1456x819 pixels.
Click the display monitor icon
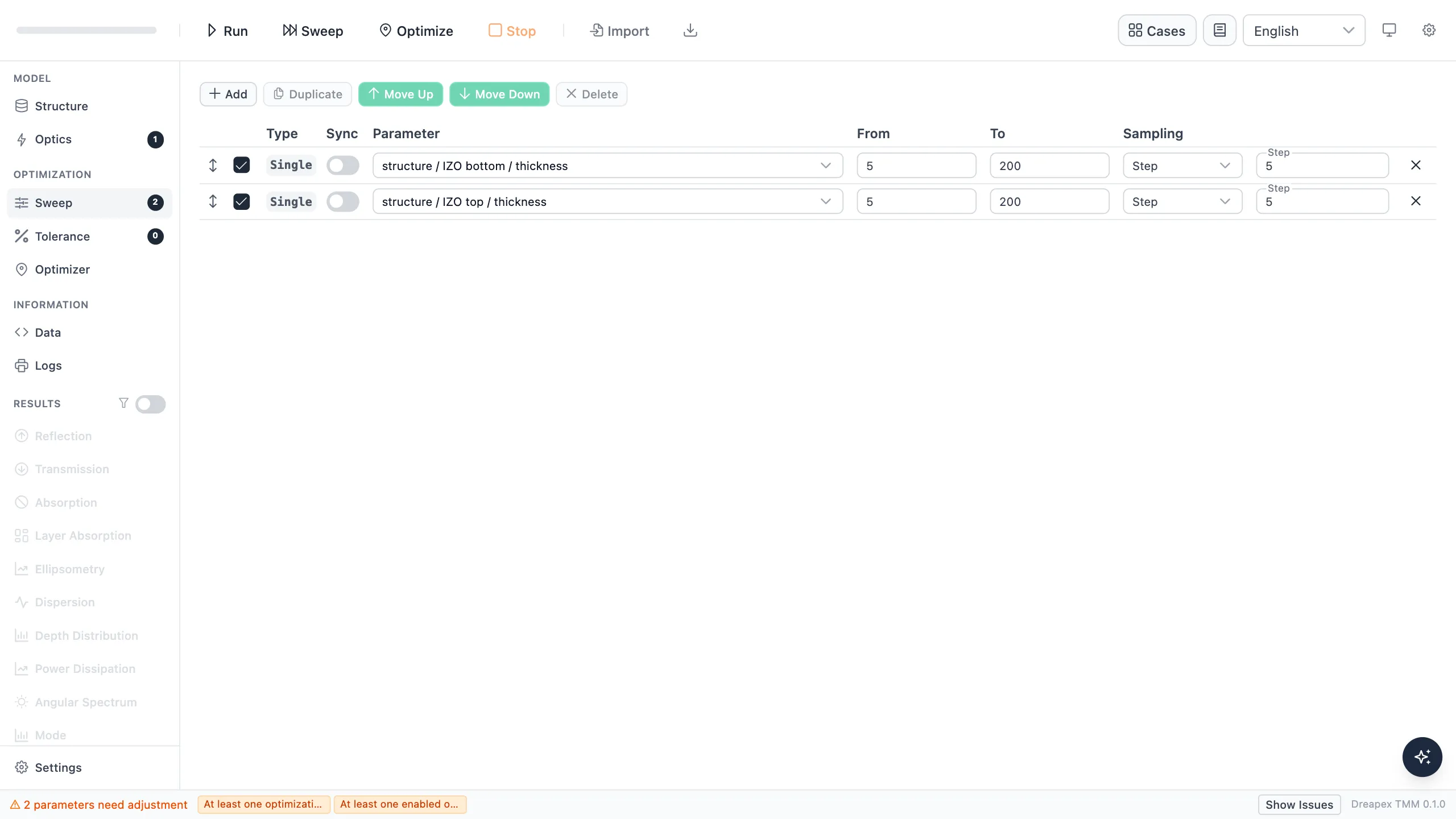click(x=1389, y=30)
